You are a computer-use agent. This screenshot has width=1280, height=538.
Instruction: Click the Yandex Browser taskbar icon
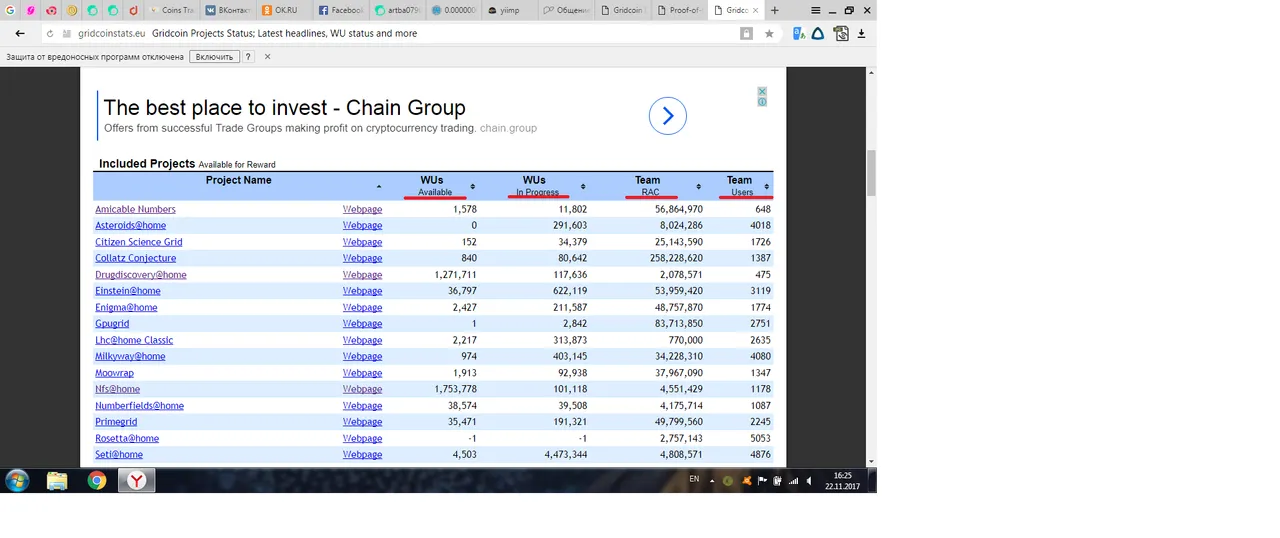tap(136, 481)
